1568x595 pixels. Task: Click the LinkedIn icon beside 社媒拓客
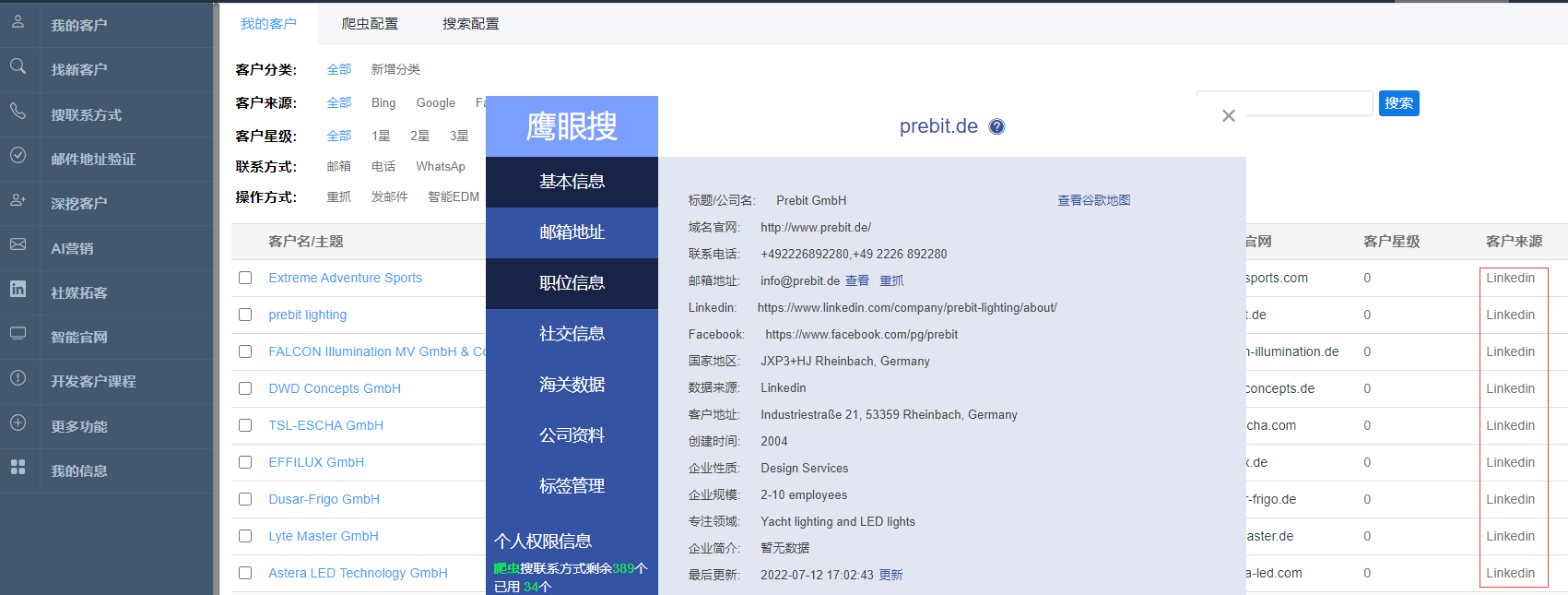[x=18, y=289]
